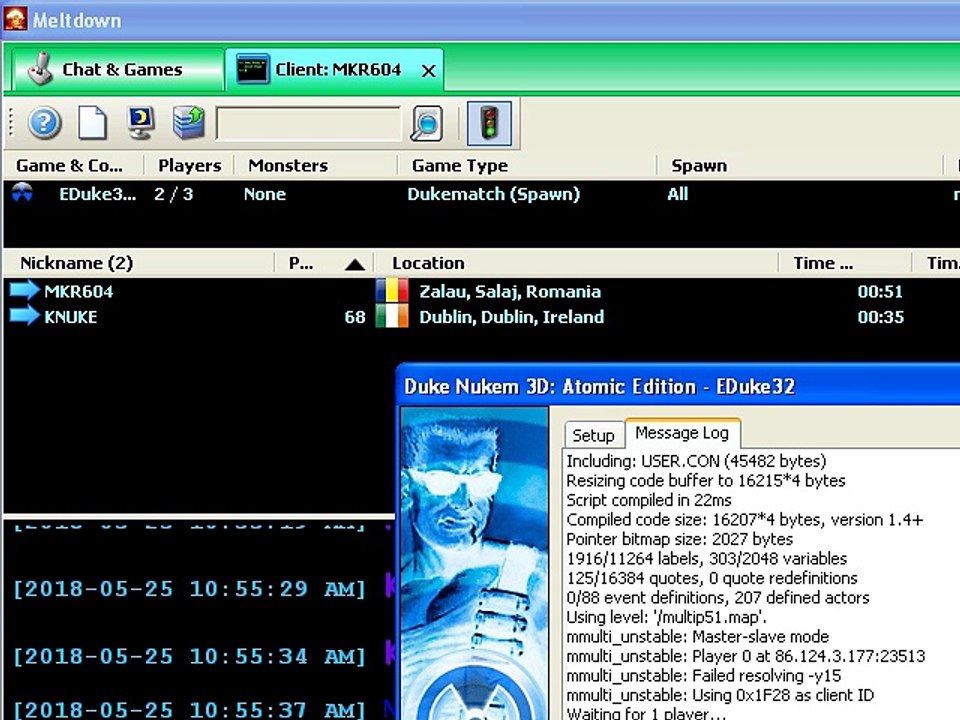Click the toolbar search input field

pyautogui.click(x=309, y=124)
